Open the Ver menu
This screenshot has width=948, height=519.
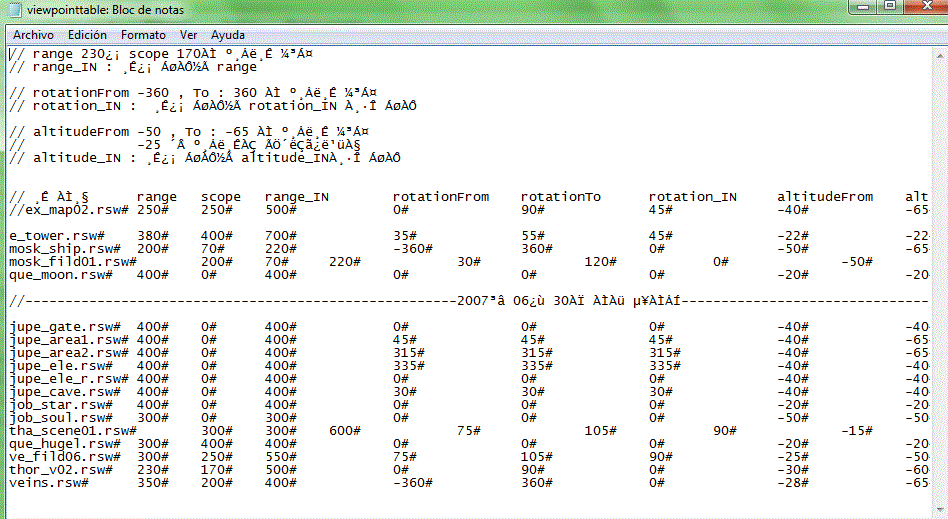coord(188,34)
